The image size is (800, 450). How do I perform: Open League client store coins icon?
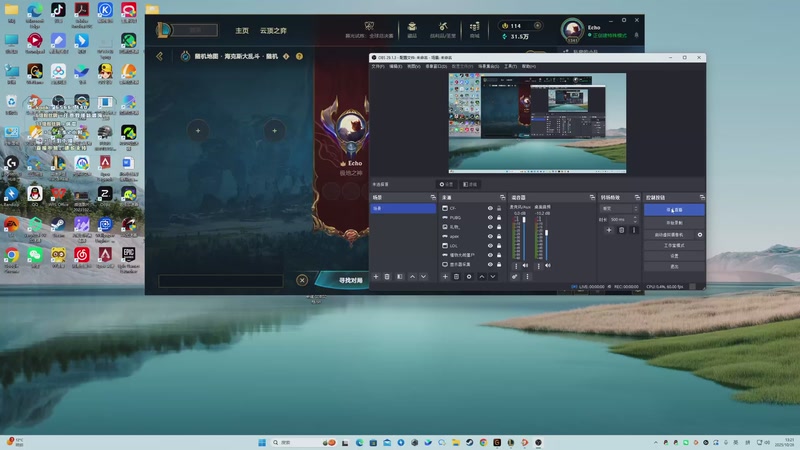474,26
